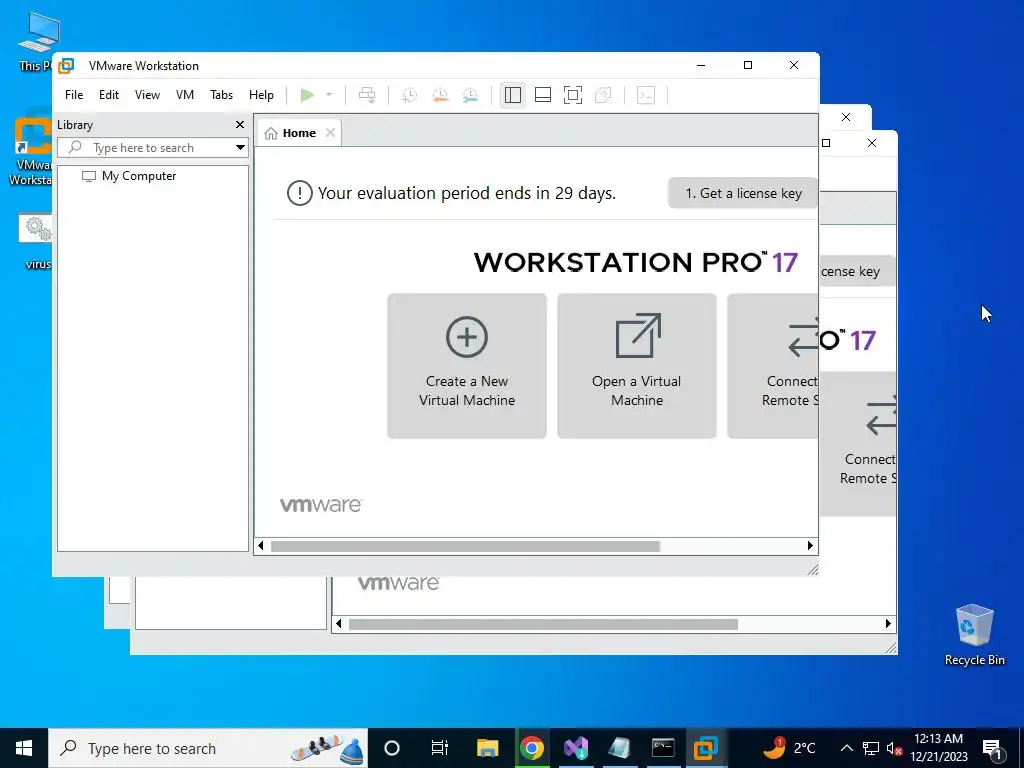Click scrollbar left arrow in back VMware window
The height and width of the screenshot is (768, 1024).
[338, 624]
